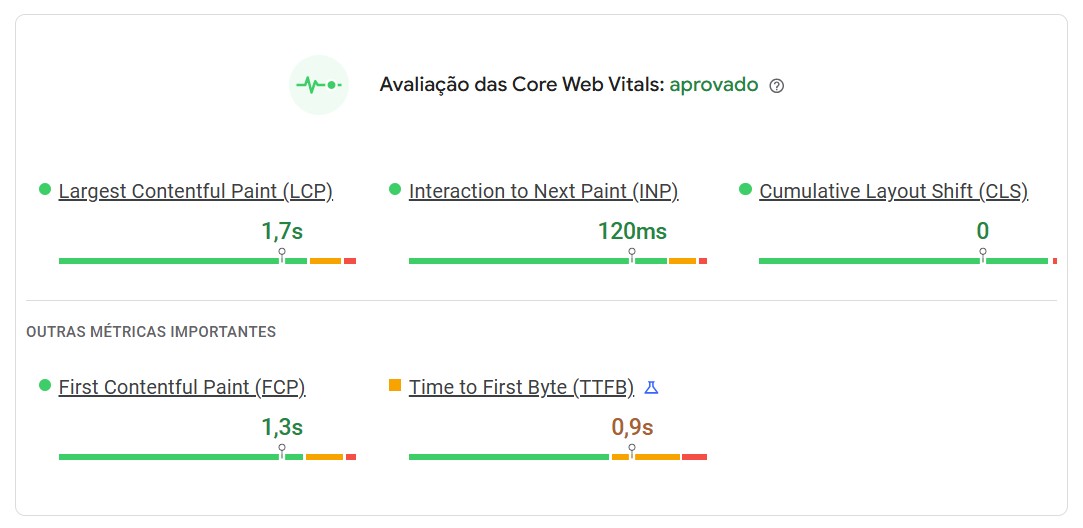Click the TTFB experimental flask icon

pos(651,387)
